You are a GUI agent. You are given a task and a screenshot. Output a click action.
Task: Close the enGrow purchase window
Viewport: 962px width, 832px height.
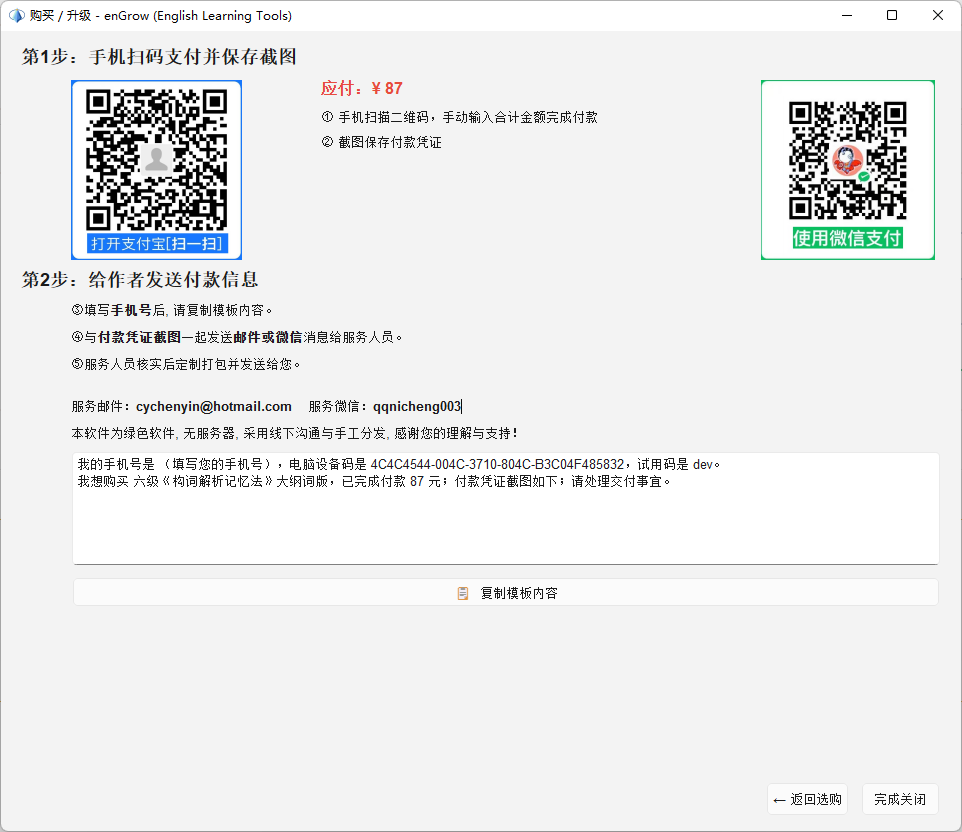pyautogui.click(x=937, y=15)
